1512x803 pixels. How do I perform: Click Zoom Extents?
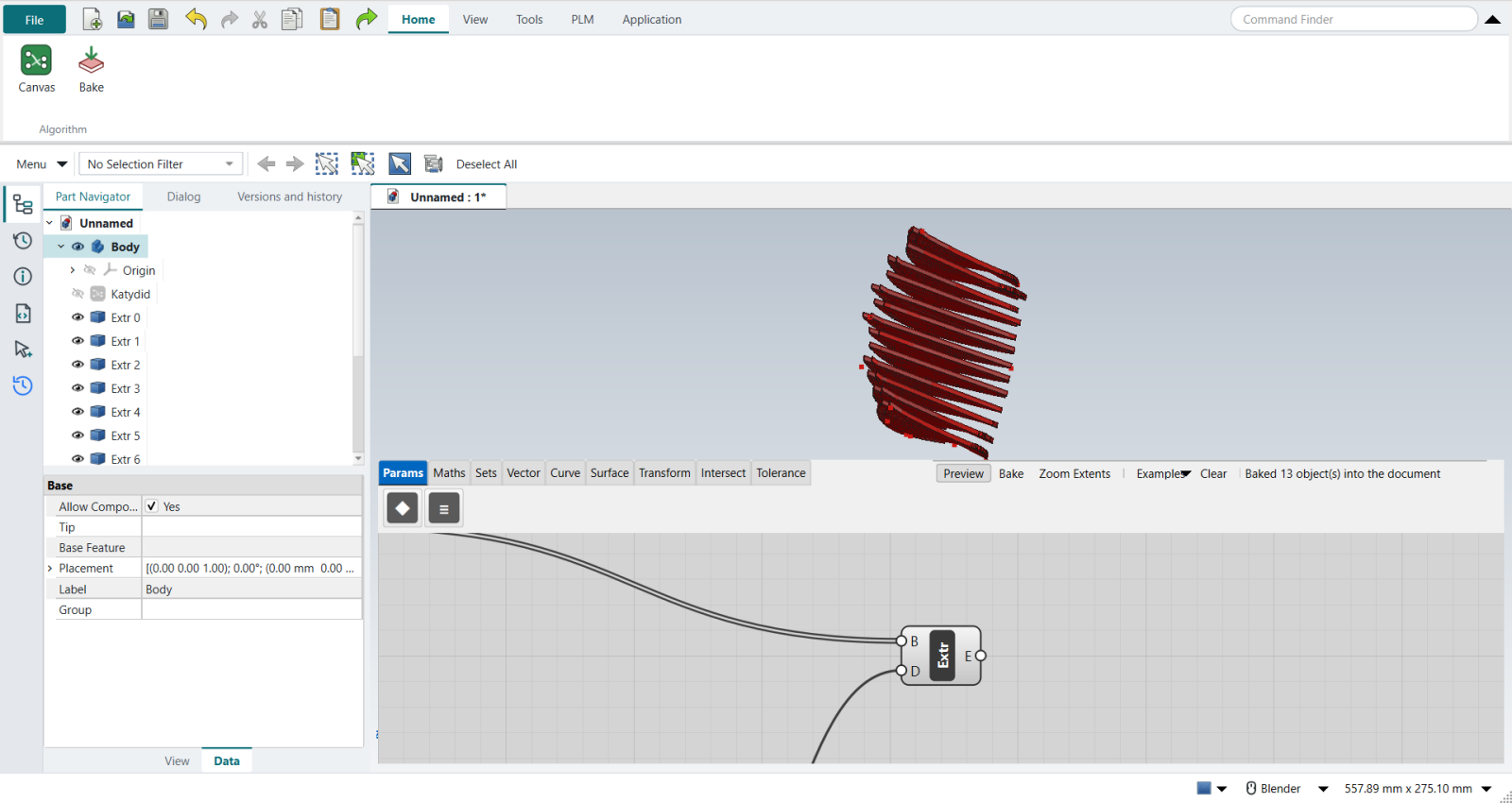pyautogui.click(x=1074, y=474)
